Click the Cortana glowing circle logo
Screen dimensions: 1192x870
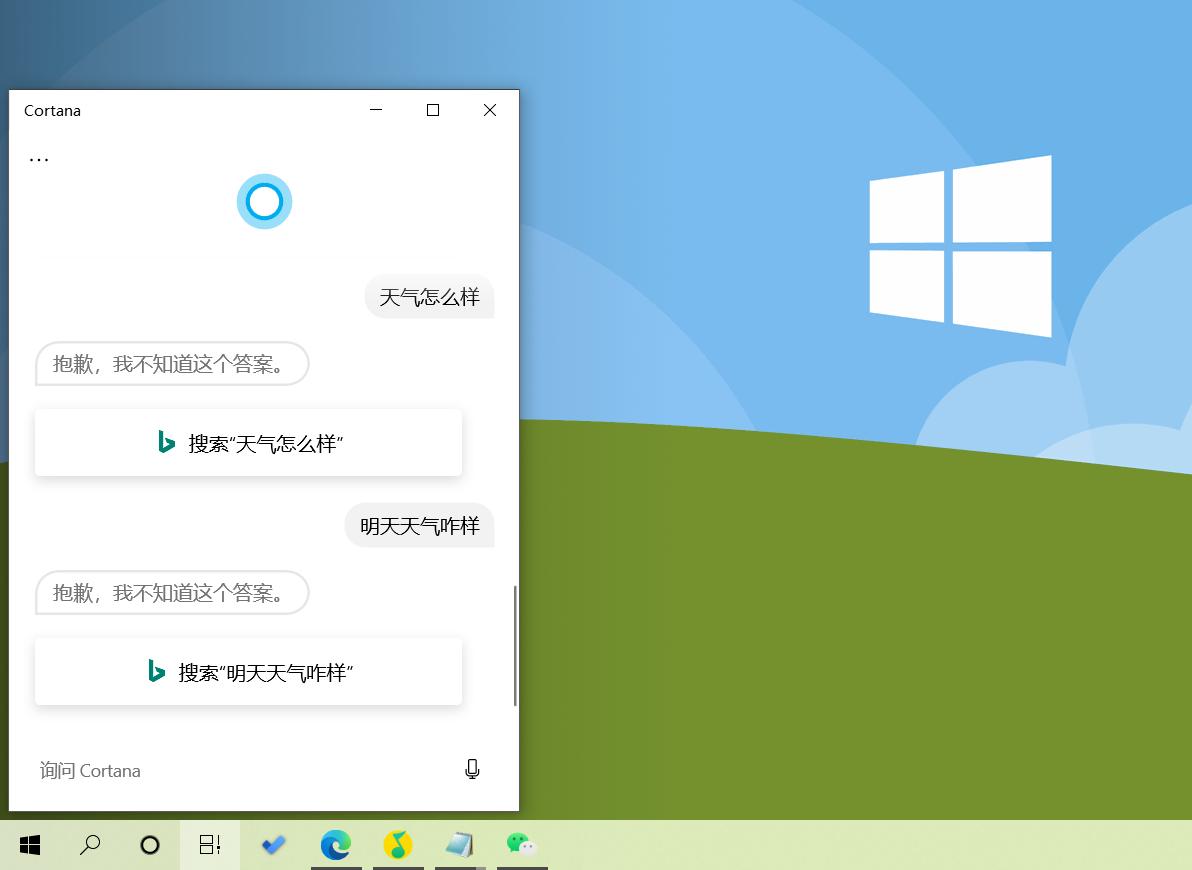(265, 202)
